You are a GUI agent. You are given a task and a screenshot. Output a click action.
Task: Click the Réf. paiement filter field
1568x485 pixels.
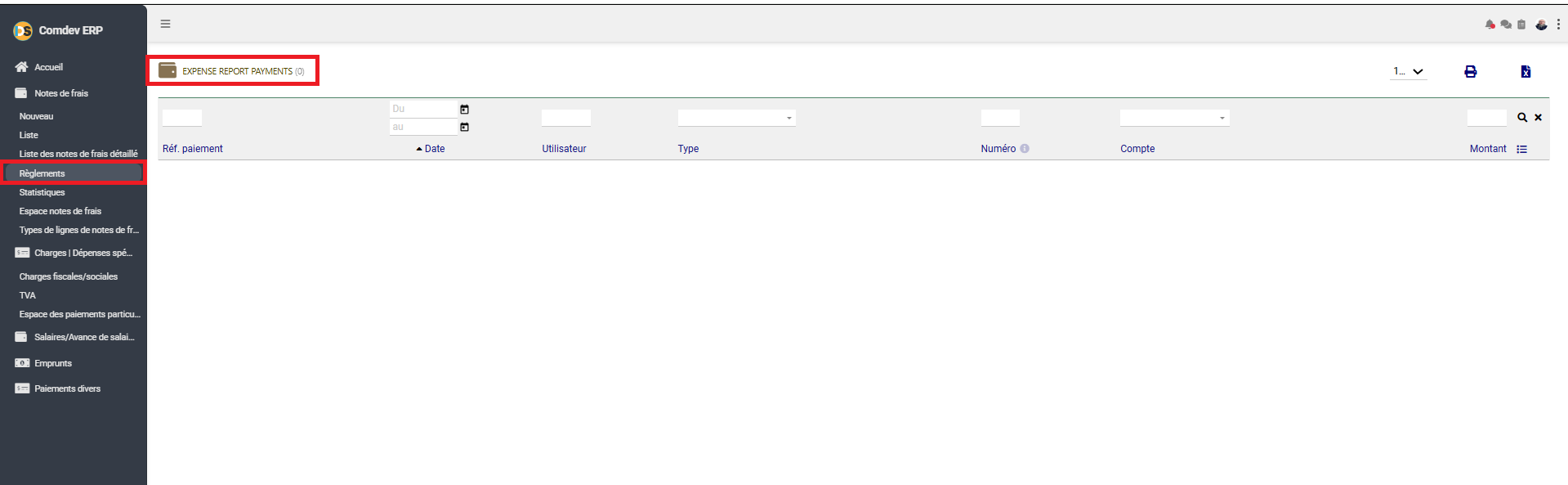[182, 118]
